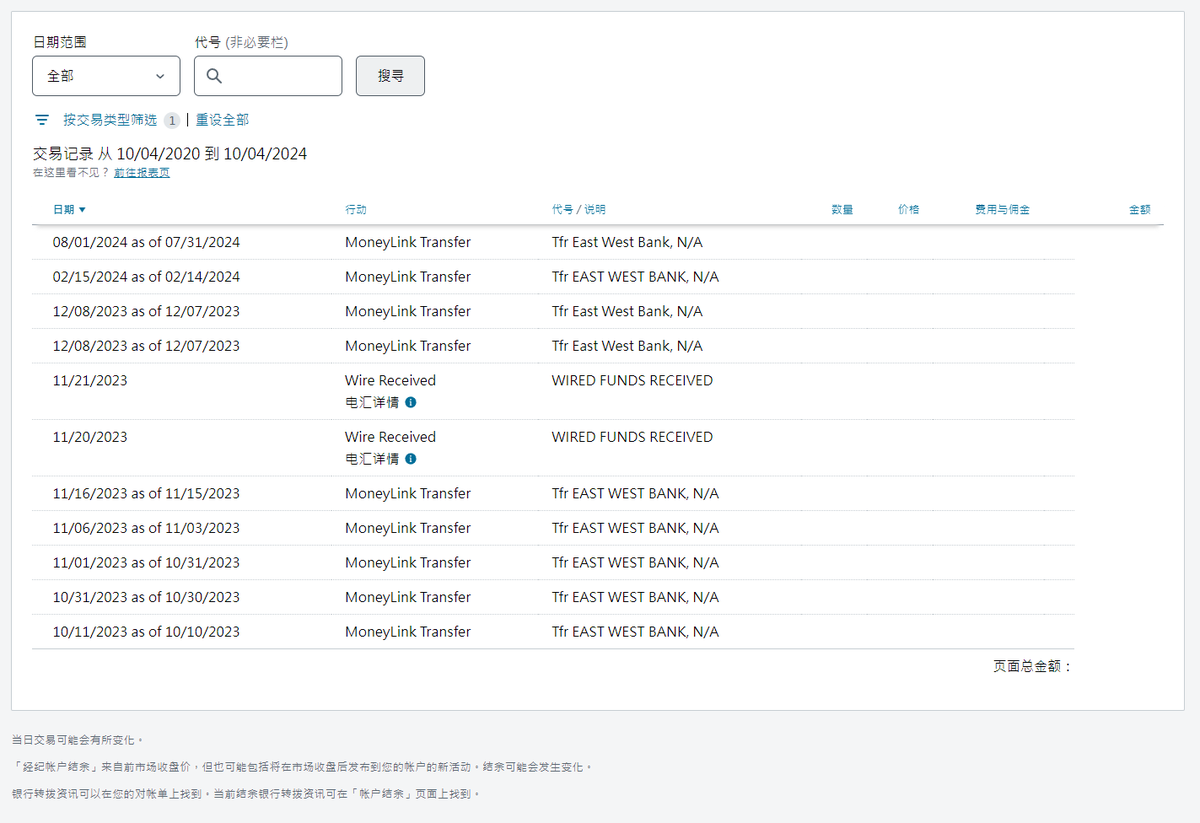Image resolution: width=1200 pixels, height=823 pixels.
Task: Click the 交易记录 date range heading
Action: [170, 154]
